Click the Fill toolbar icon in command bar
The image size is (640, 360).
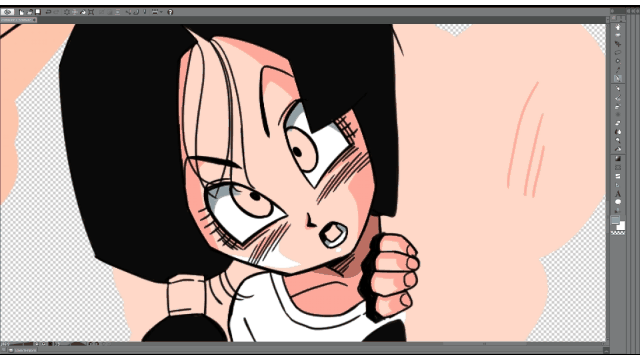coord(83,12)
